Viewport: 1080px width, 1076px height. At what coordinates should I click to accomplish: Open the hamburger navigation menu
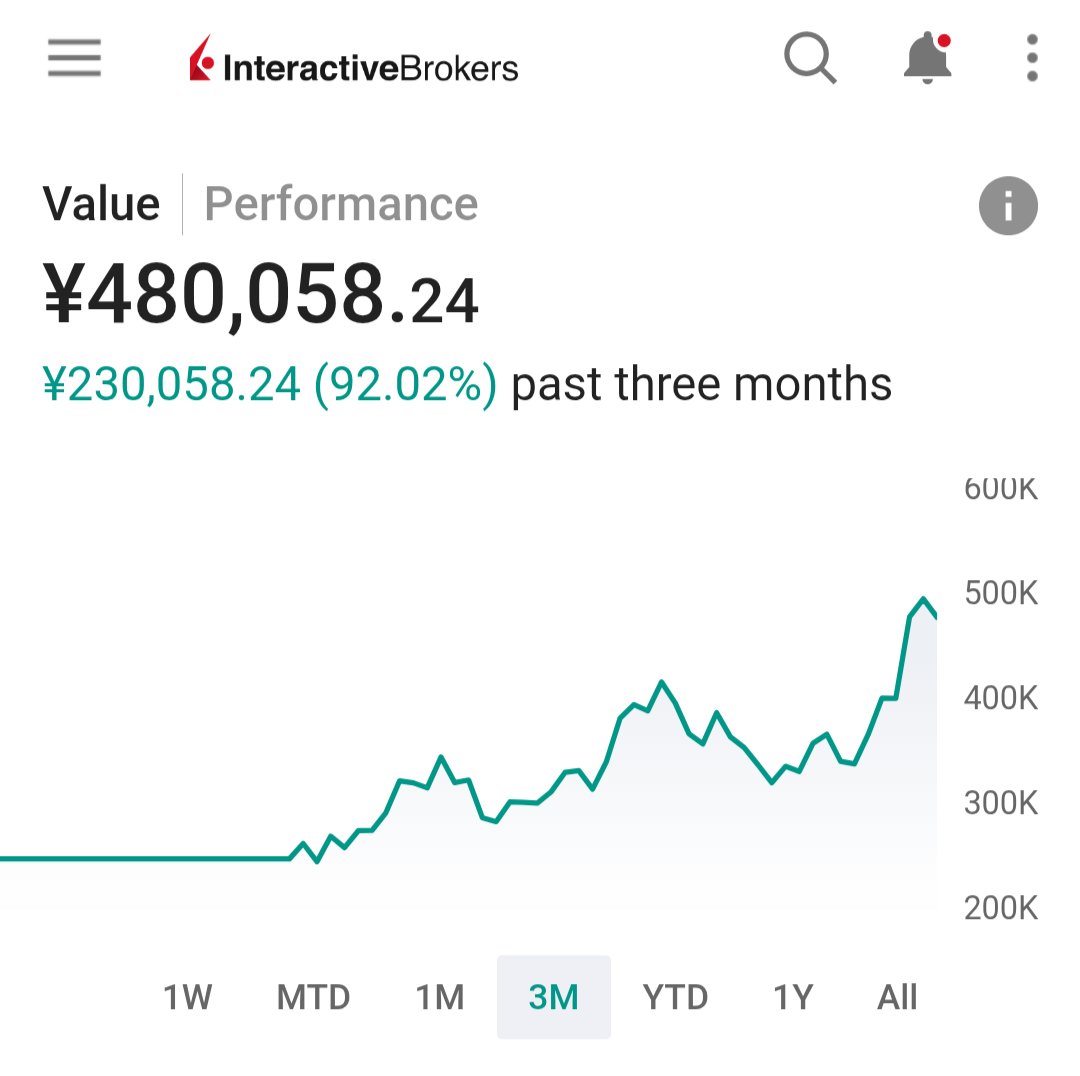(x=74, y=58)
